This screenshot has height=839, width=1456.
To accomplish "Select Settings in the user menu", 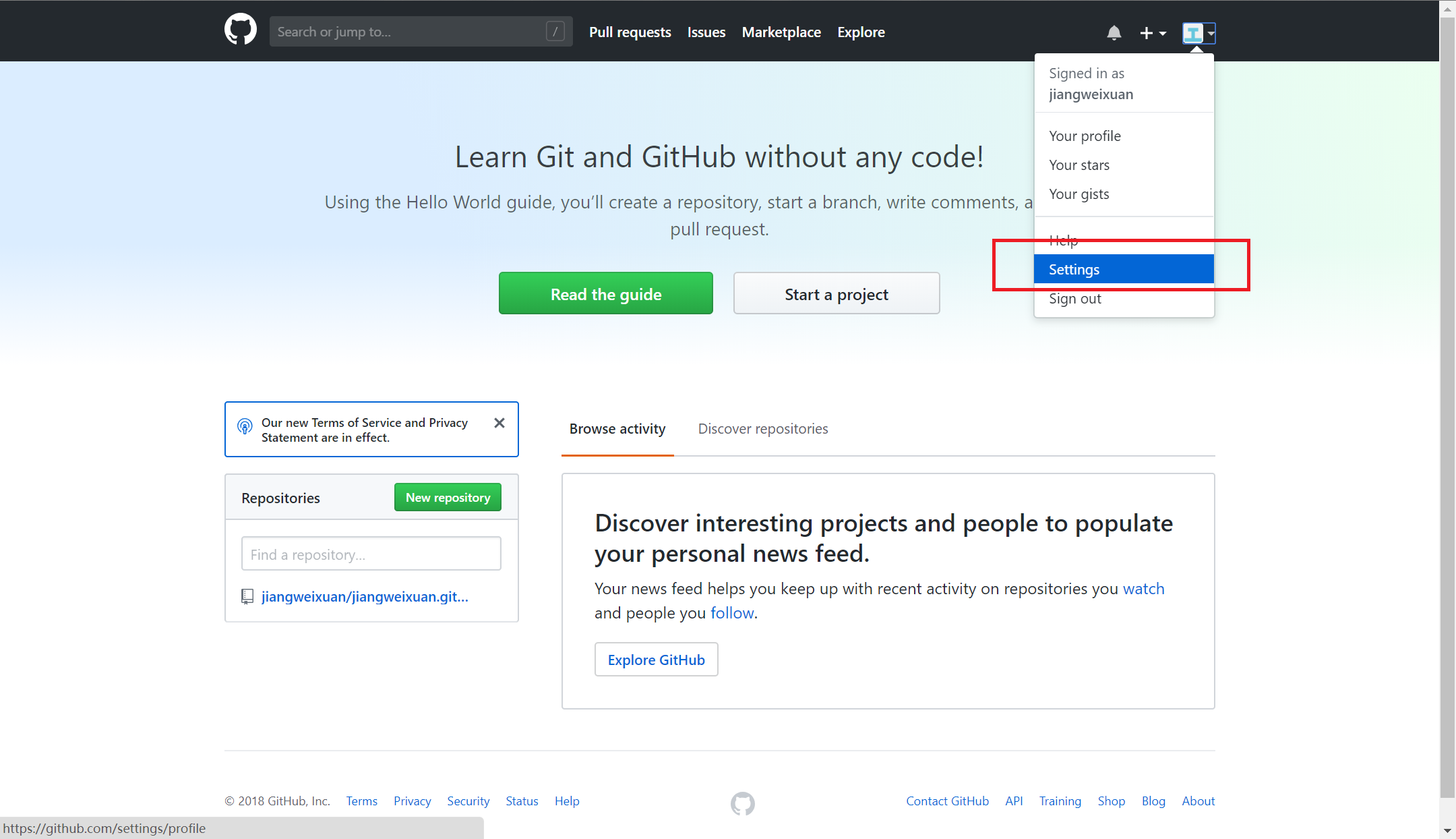I will point(1123,269).
